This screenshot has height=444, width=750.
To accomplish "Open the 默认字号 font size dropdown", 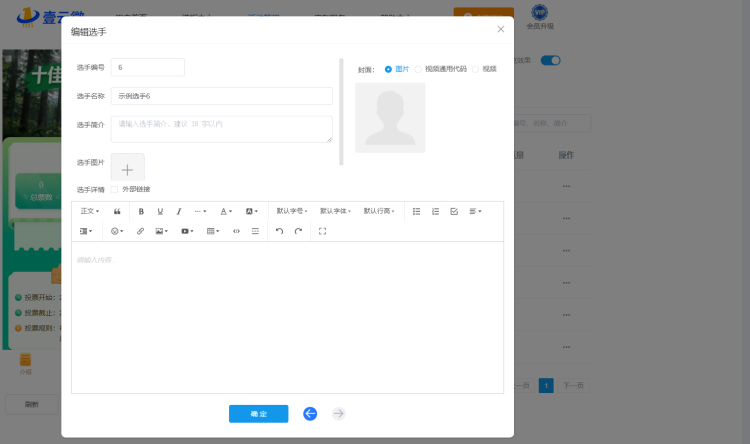I will [x=292, y=211].
